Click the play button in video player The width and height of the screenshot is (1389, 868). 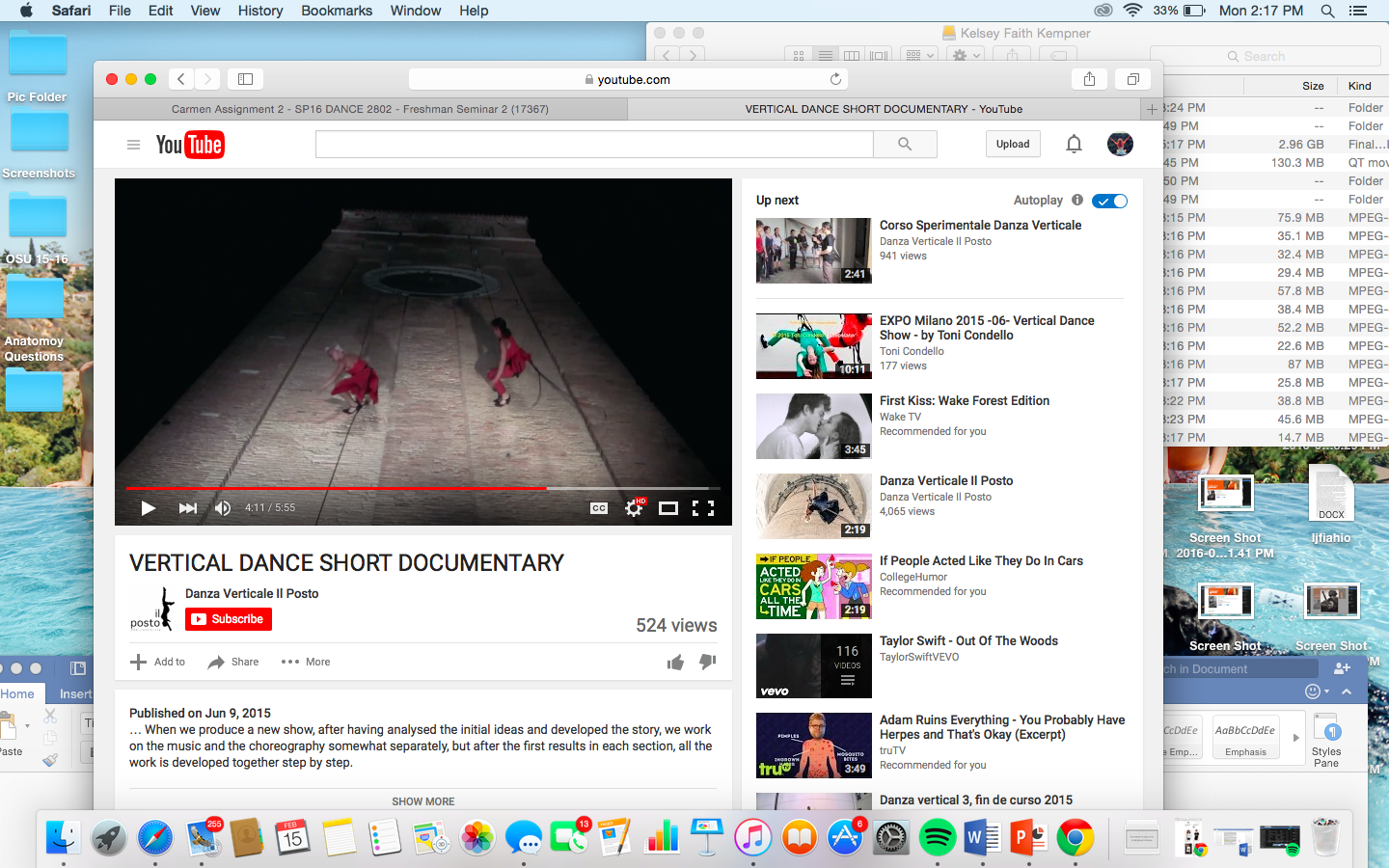148,508
